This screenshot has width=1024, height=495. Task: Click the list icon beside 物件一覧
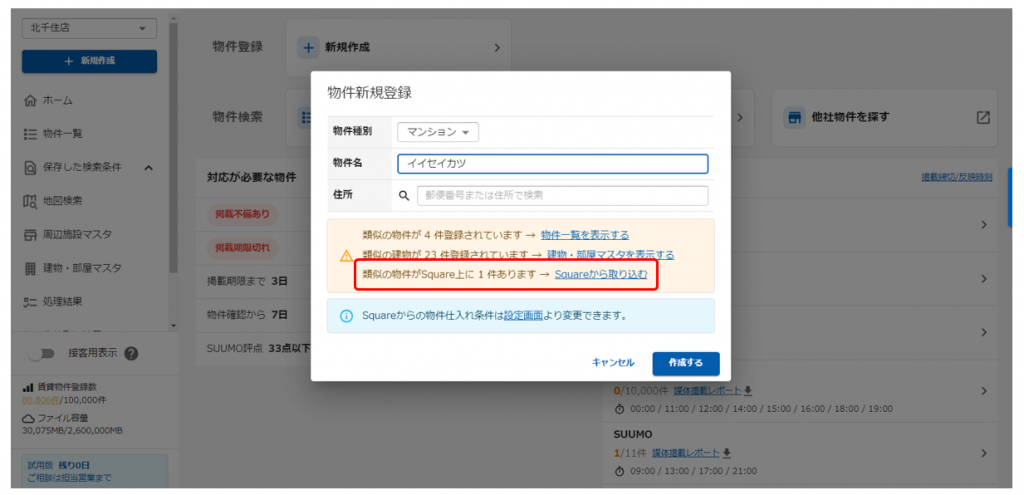pyautogui.click(x=29, y=134)
